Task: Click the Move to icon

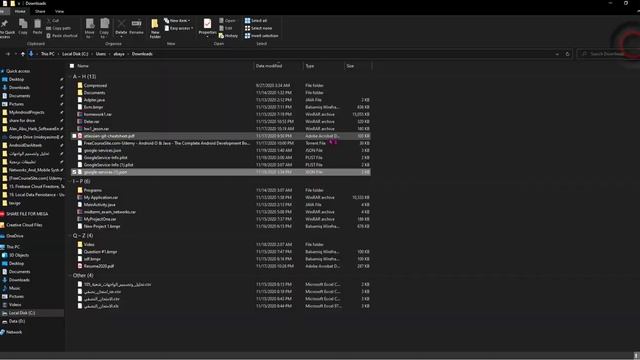Action: point(89,24)
